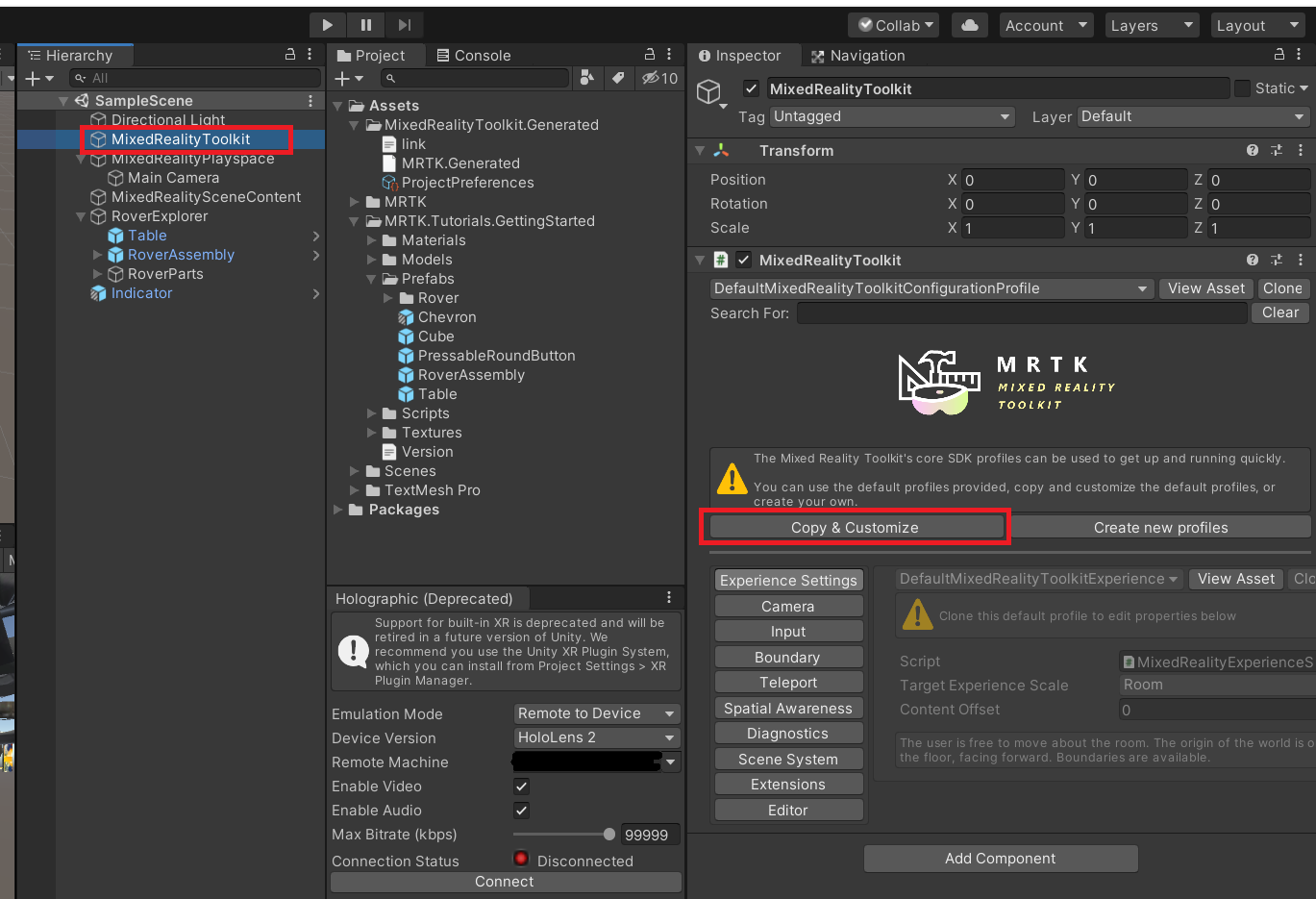Select MixedRealitySceneContent in the Hierarchy
The height and width of the screenshot is (899, 1316).
click(206, 197)
